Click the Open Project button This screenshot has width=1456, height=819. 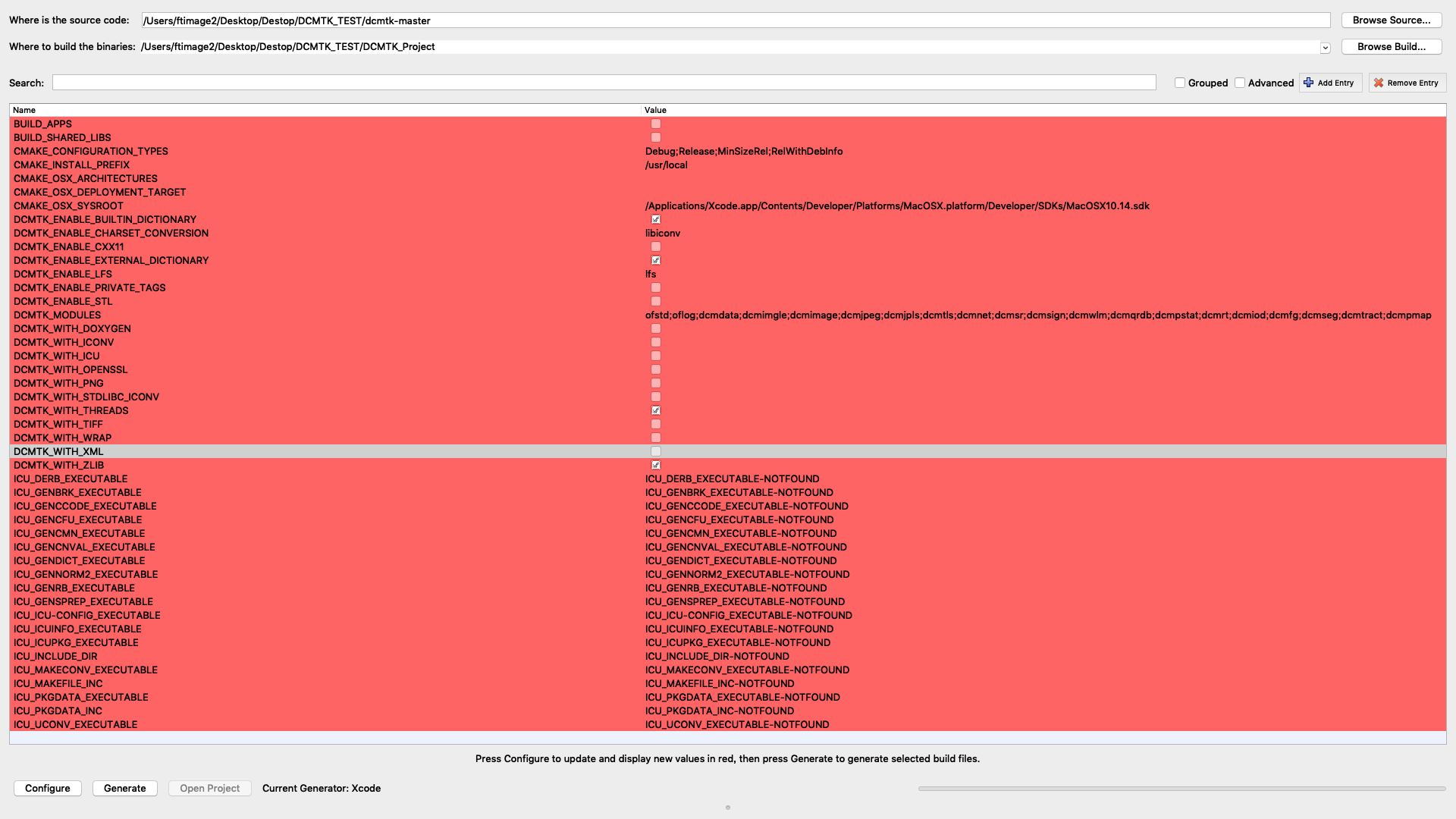coord(210,789)
